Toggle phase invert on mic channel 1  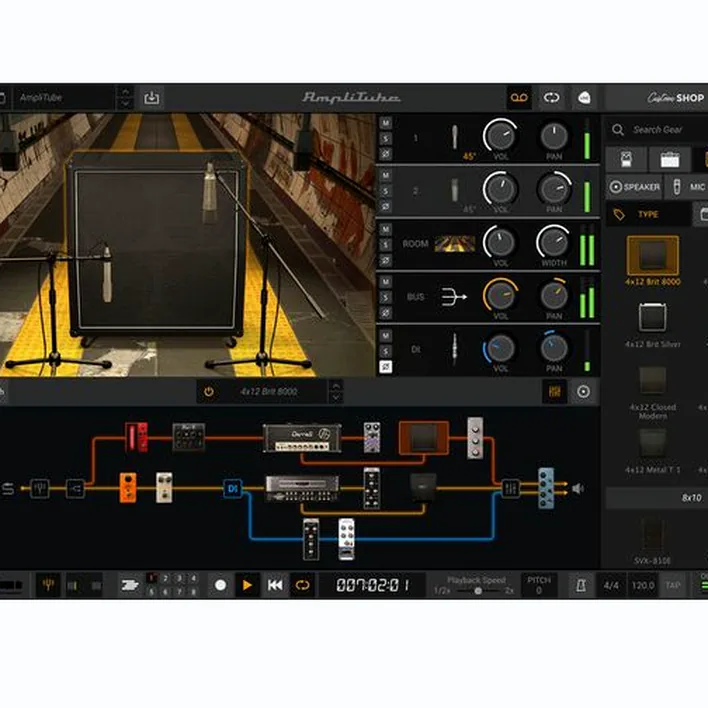tap(386, 154)
